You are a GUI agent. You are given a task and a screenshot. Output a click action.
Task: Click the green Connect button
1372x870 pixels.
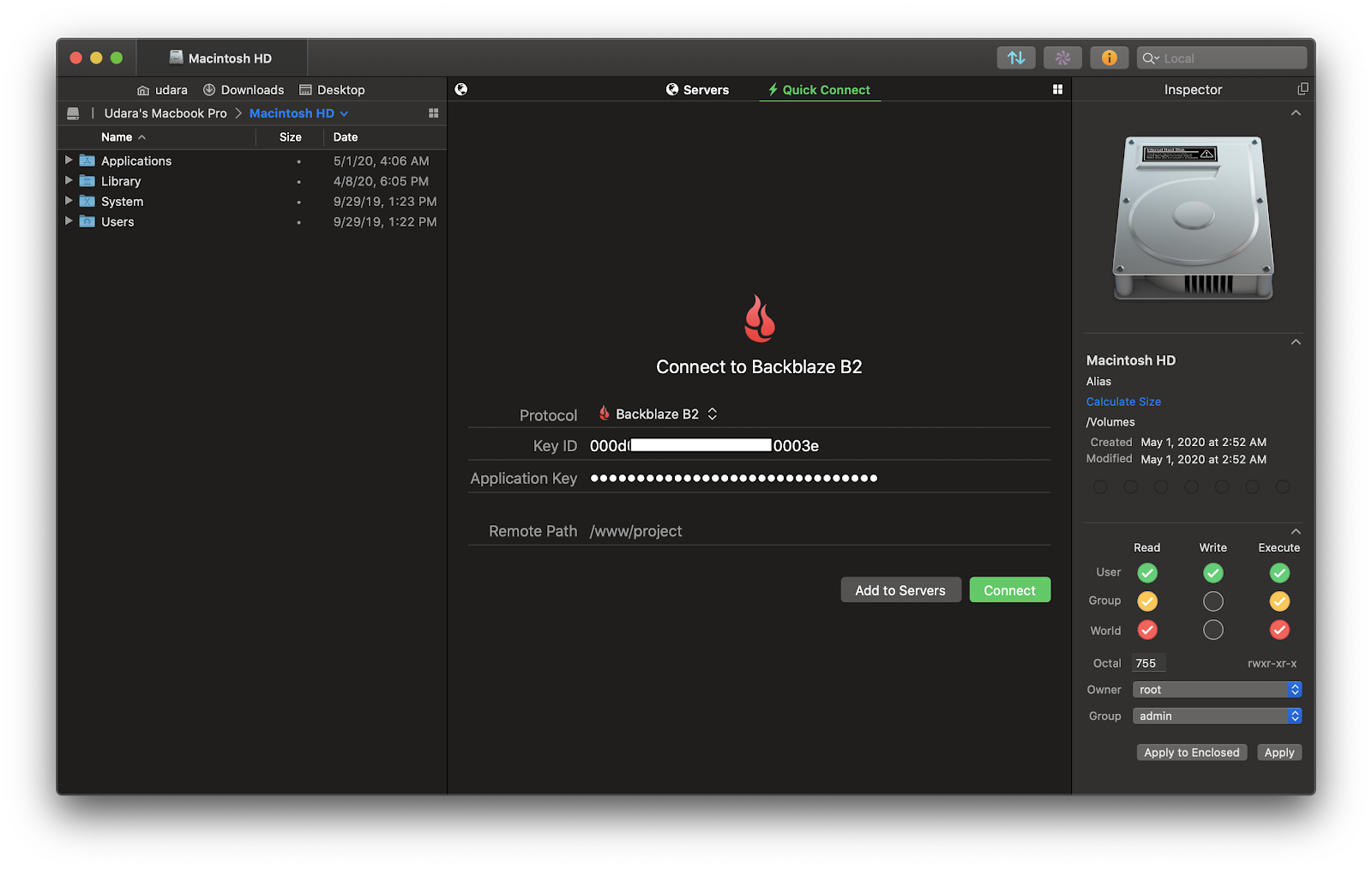point(1010,590)
